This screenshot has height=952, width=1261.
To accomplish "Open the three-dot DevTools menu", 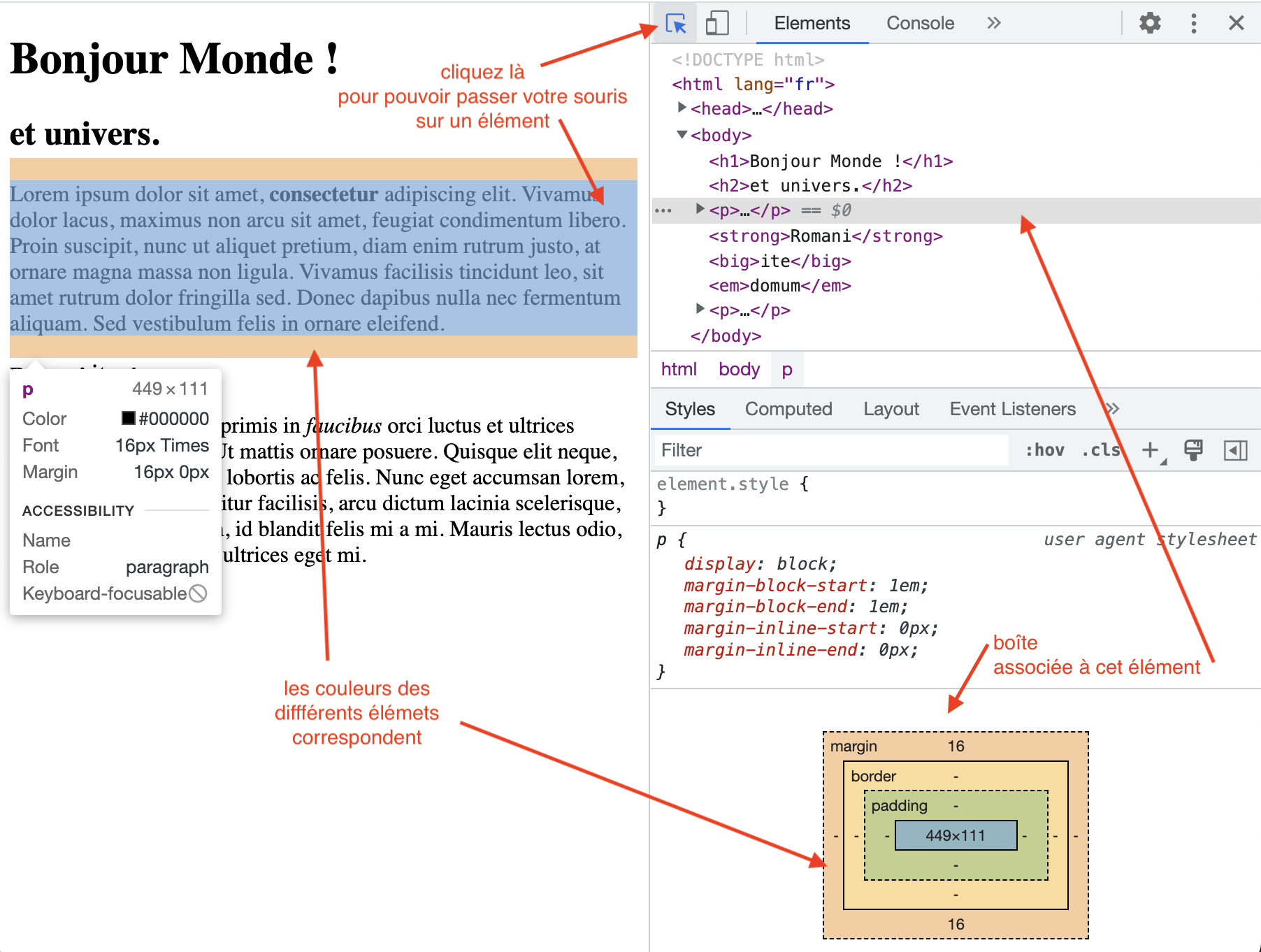I will click(x=1193, y=24).
